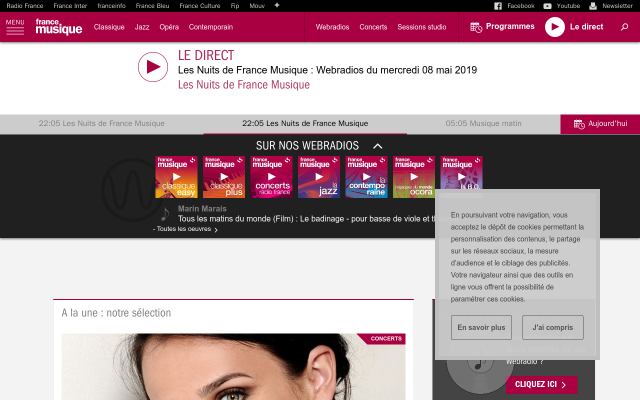The height and width of the screenshot is (400, 640).
Task: Click the France Musique logo
Action: 59,27
